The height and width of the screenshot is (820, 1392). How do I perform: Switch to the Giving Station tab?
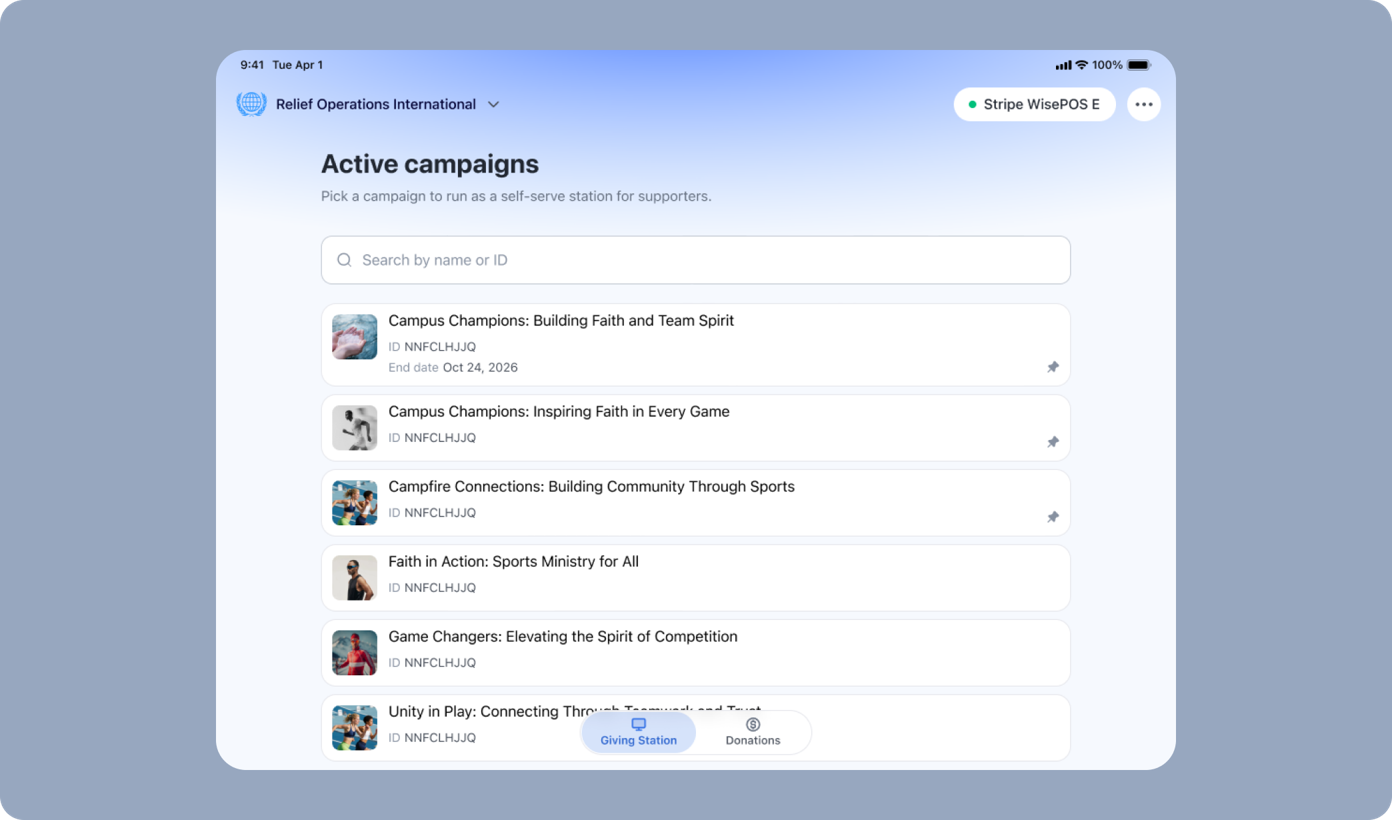click(639, 732)
